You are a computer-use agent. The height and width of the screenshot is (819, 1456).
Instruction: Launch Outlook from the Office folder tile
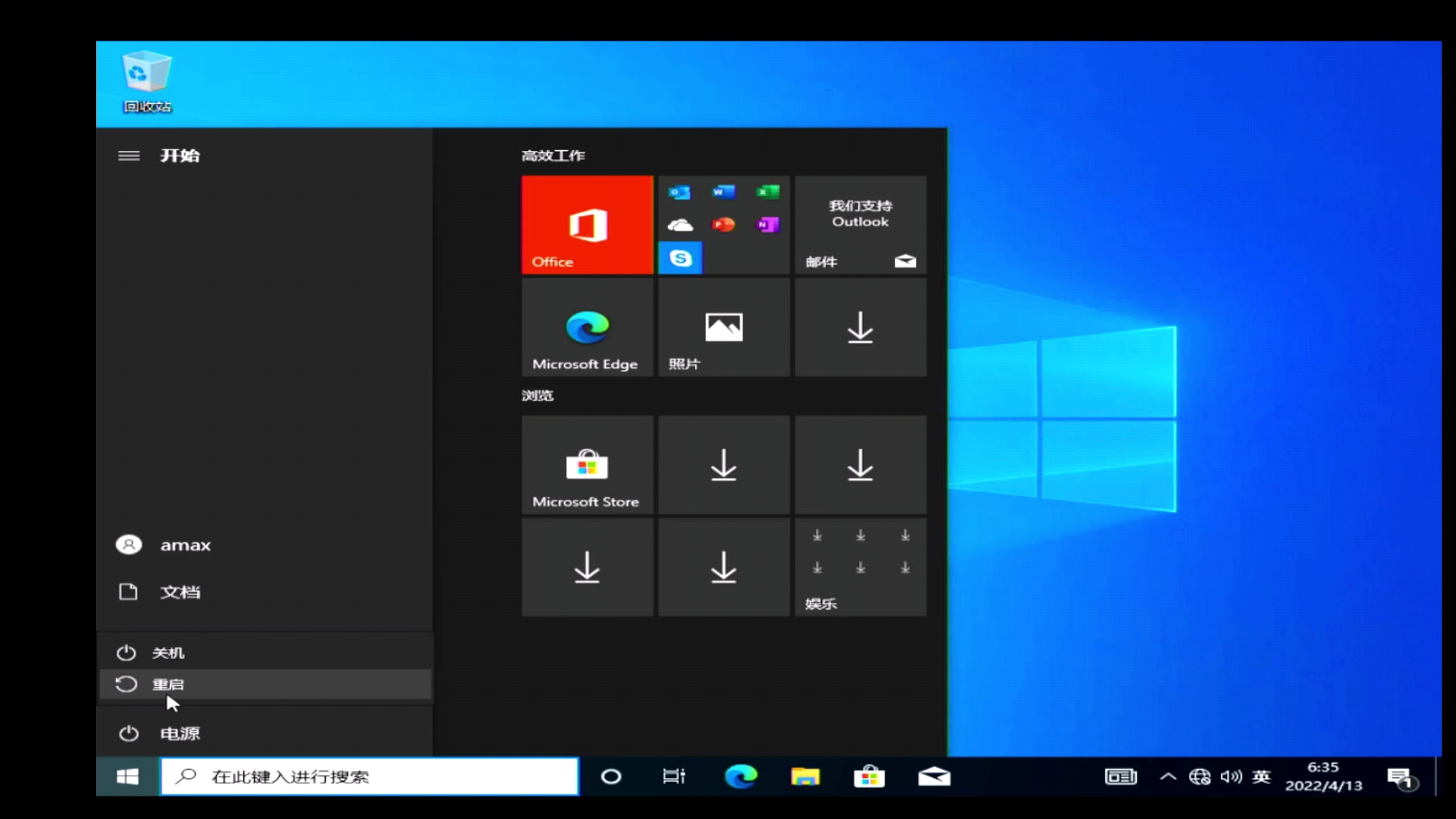(x=679, y=192)
